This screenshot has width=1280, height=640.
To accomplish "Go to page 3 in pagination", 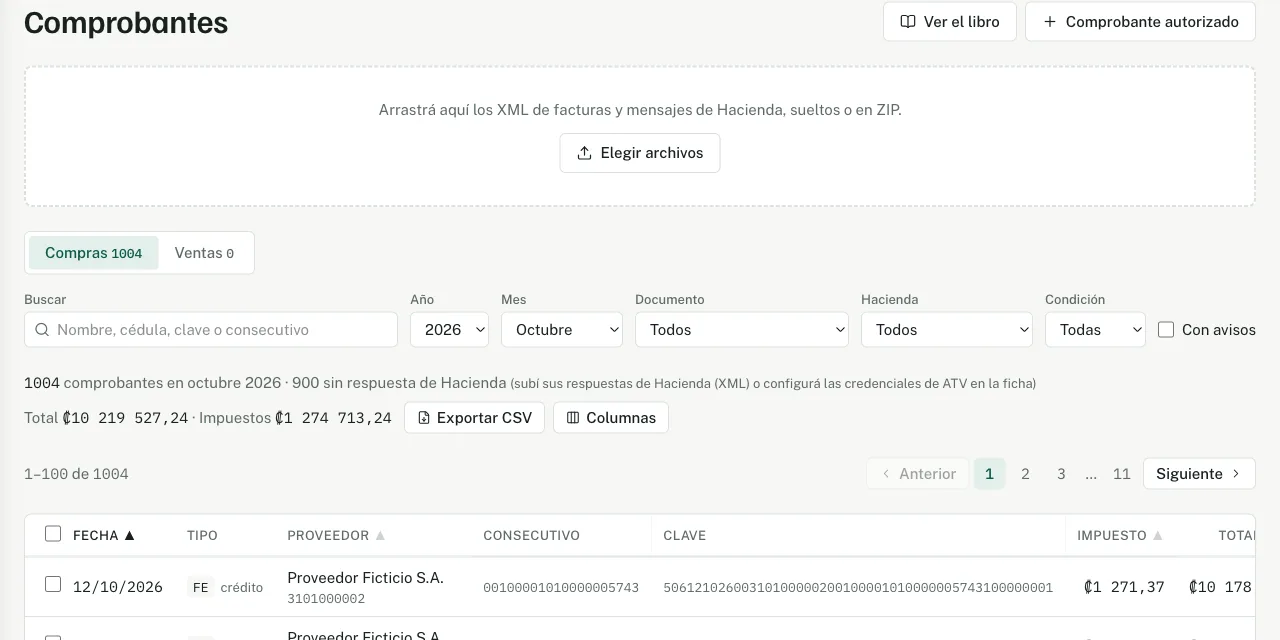I will [x=1061, y=474].
